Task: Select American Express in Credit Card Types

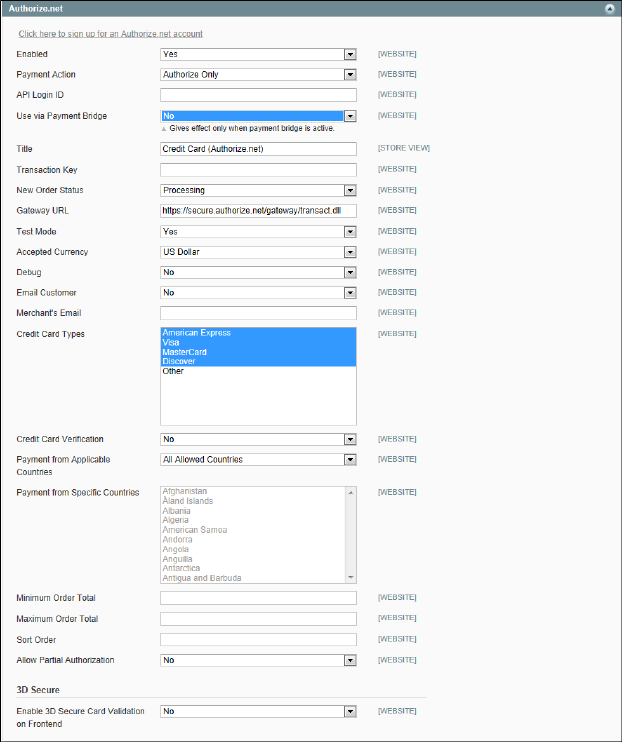Action: pyautogui.click(x=197, y=333)
